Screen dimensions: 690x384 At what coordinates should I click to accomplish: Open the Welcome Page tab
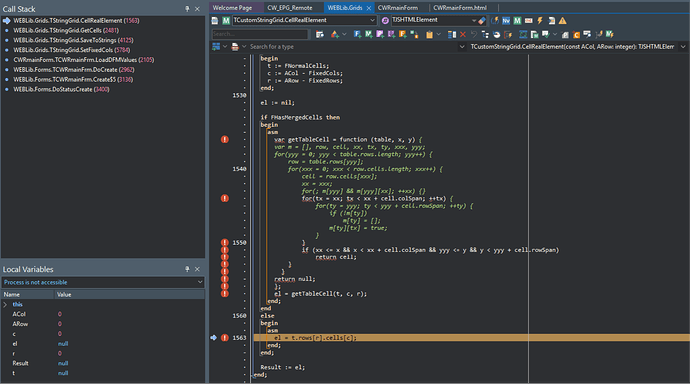pyautogui.click(x=232, y=7)
